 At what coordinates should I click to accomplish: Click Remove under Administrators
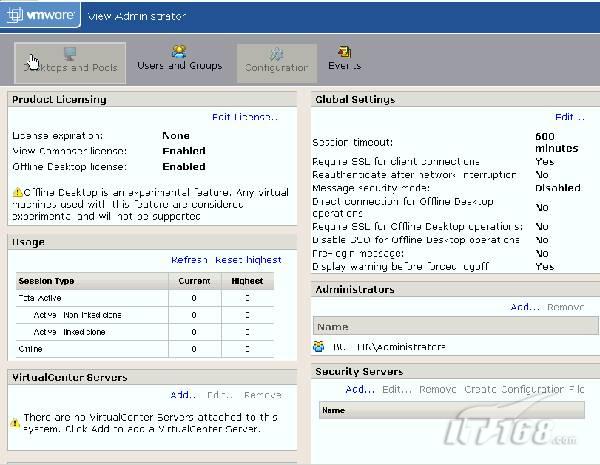click(x=565, y=307)
